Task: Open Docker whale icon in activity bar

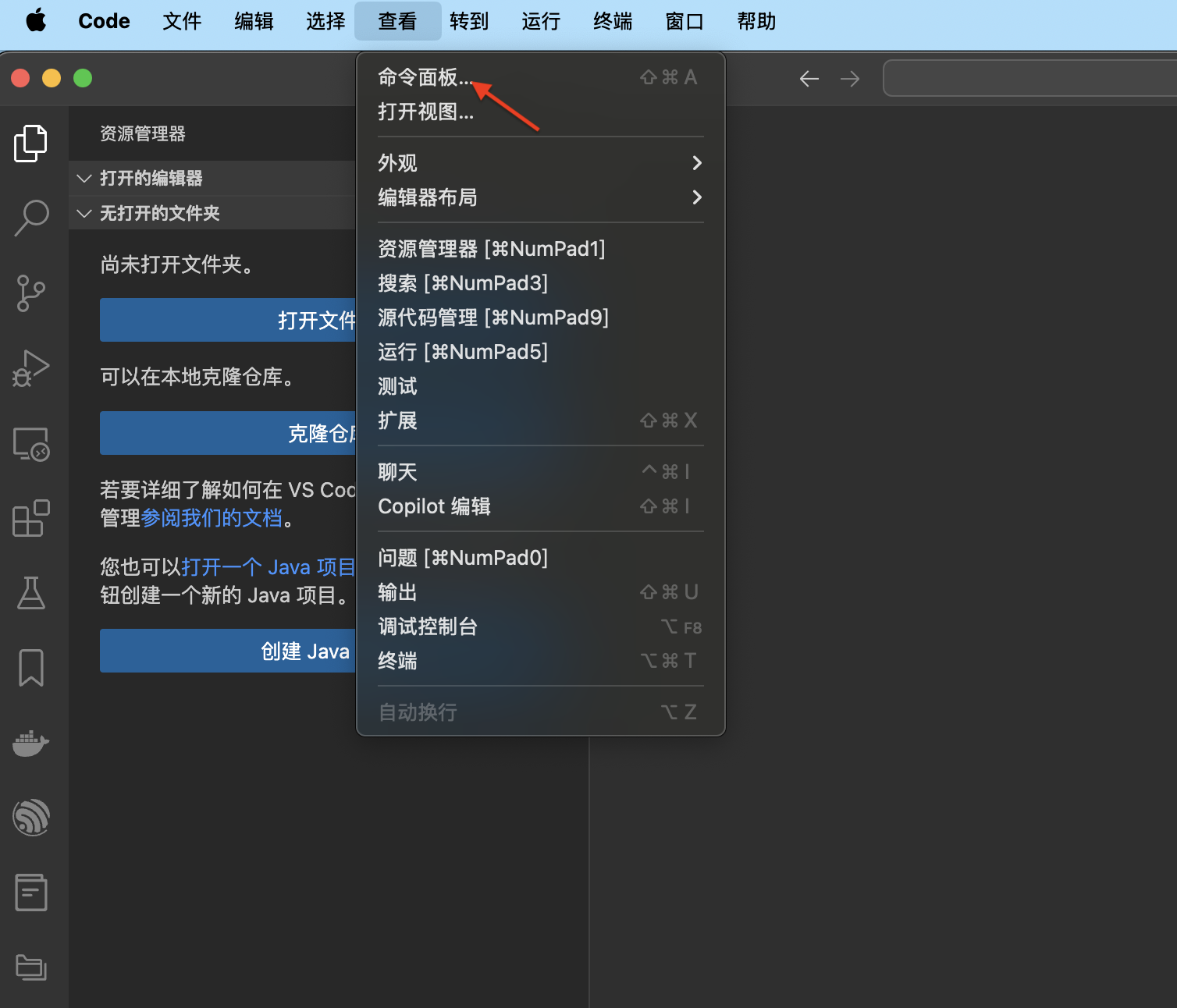Action: point(31,743)
